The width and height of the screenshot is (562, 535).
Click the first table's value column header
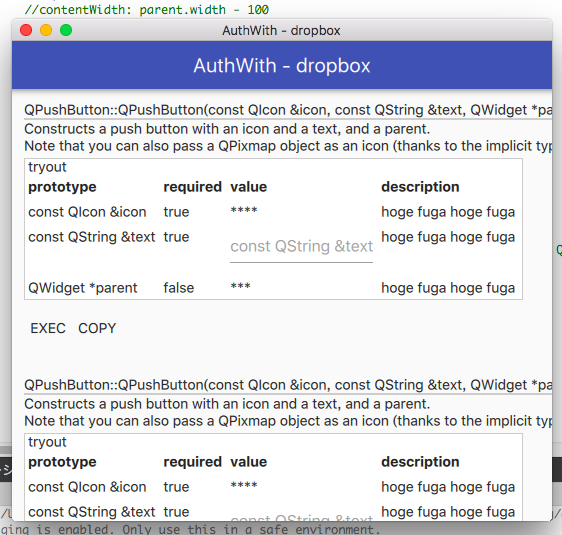click(249, 187)
